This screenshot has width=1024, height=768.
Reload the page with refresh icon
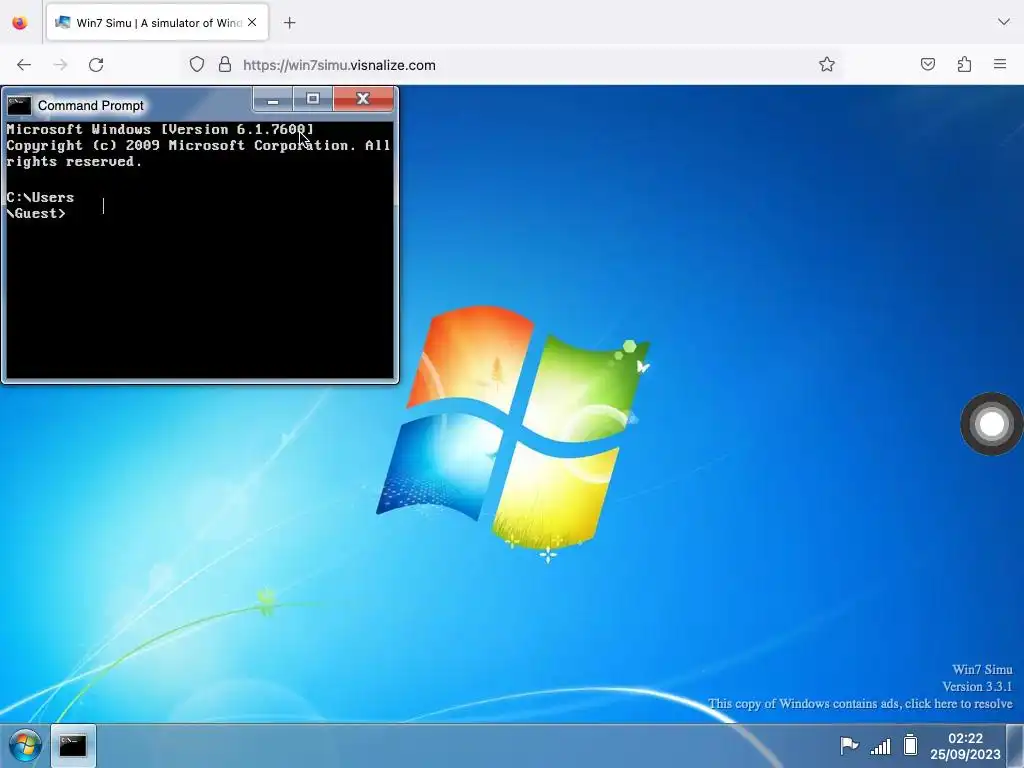click(96, 65)
